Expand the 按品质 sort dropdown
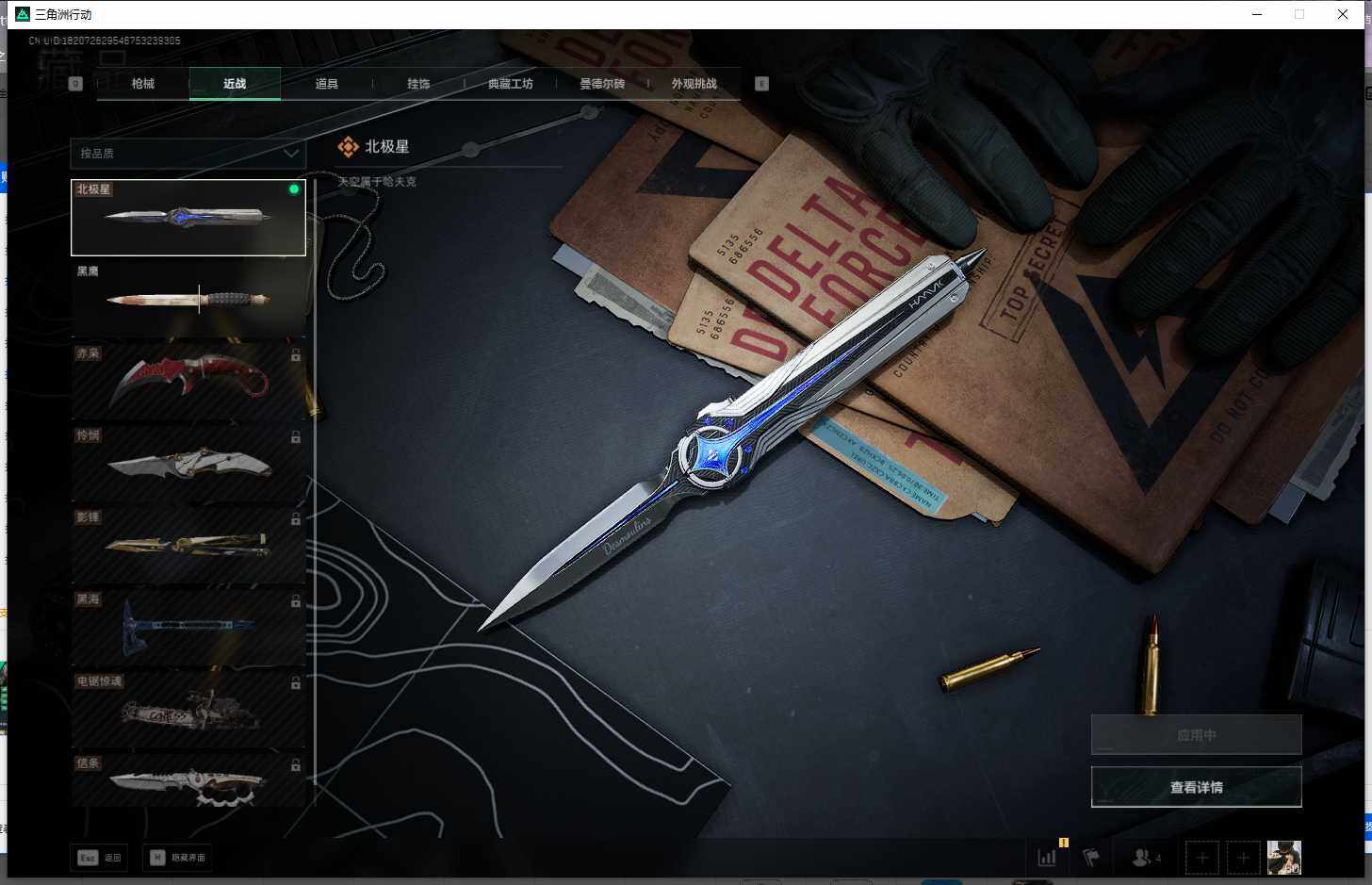Screen dimensions: 1372x885 point(188,153)
